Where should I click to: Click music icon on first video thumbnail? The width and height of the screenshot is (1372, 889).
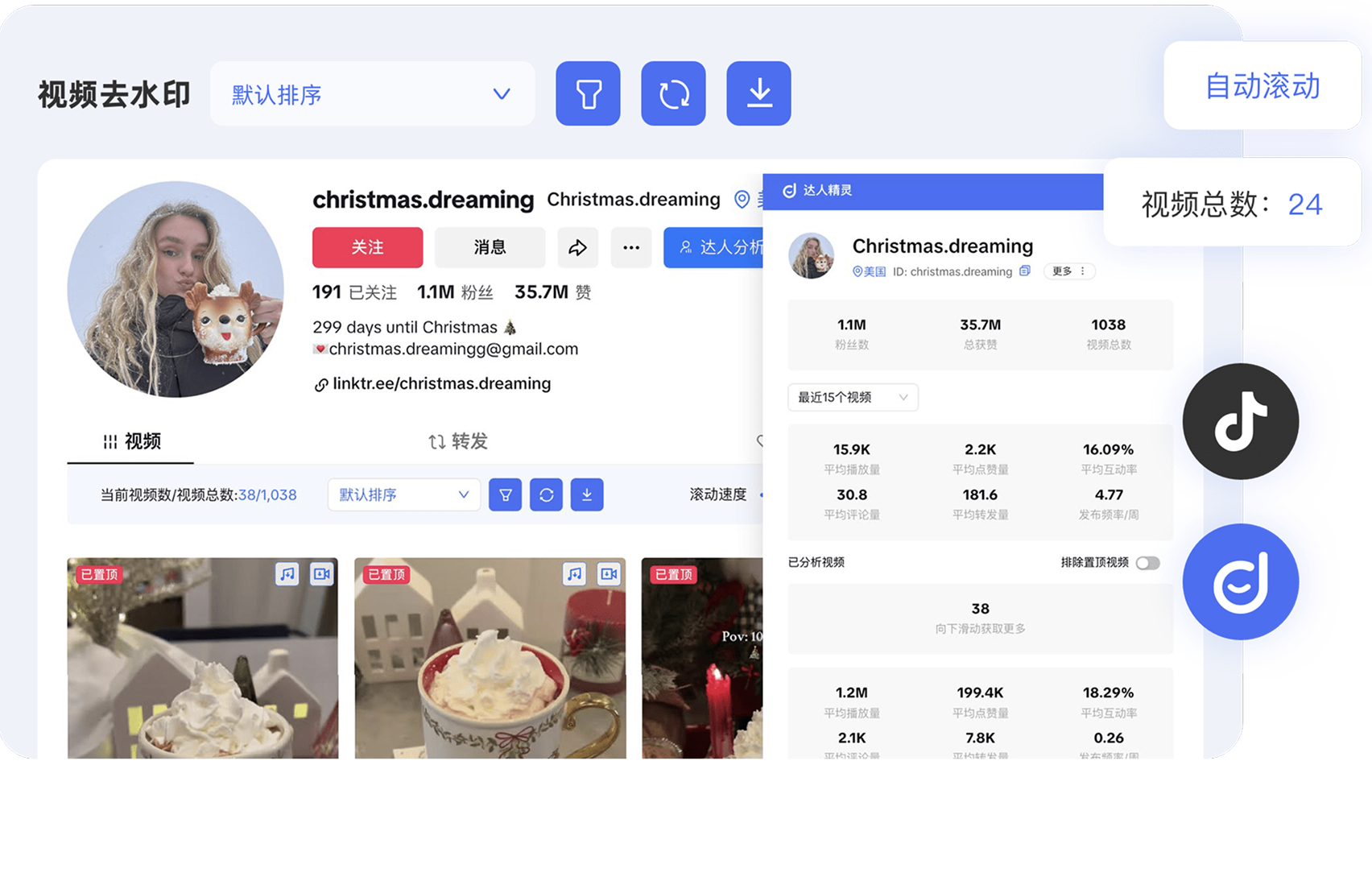tap(287, 574)
